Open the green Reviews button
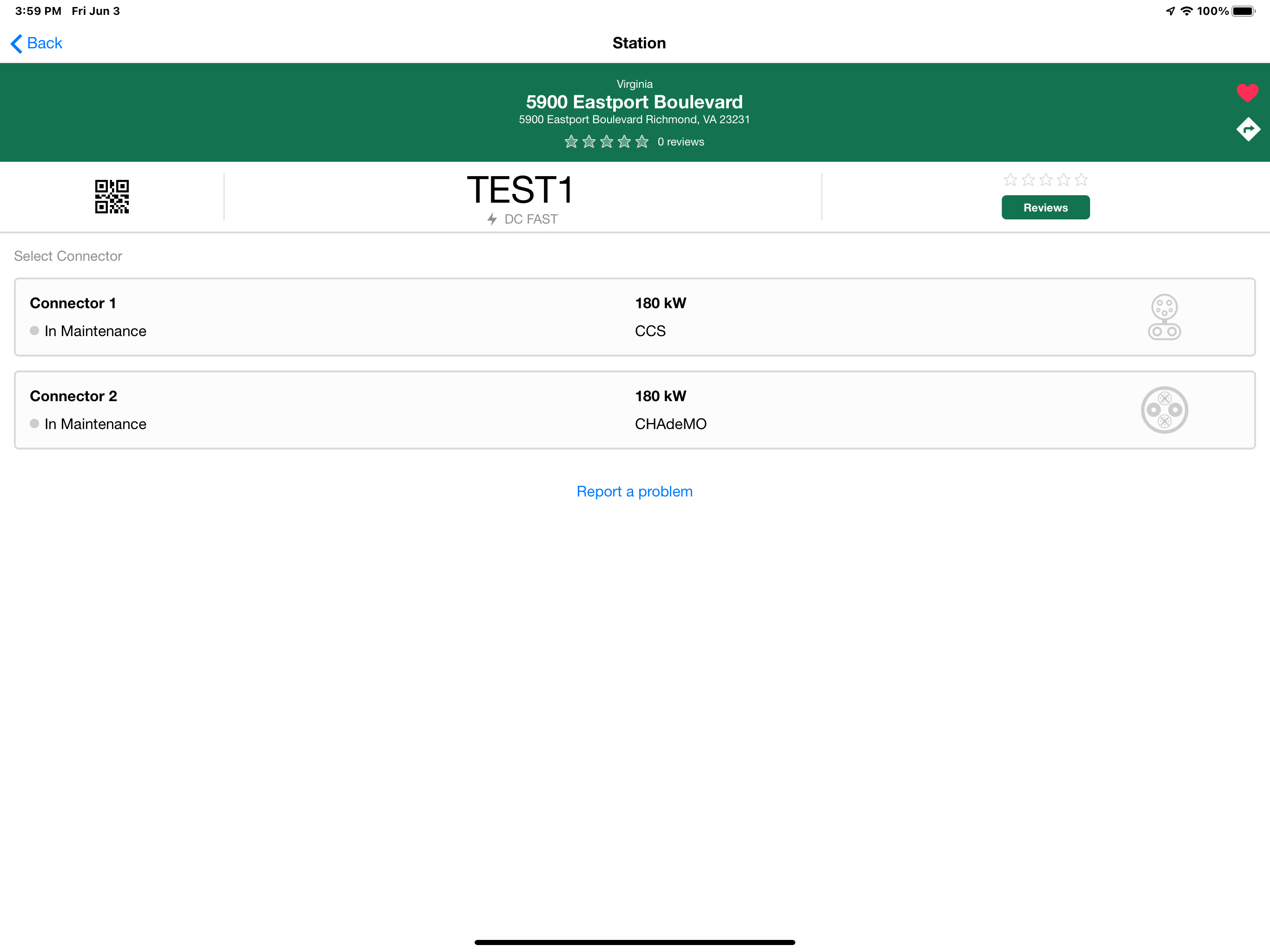Image resolution: width=1270 pixels, height=952 pixels. [x=1045, y=207]
